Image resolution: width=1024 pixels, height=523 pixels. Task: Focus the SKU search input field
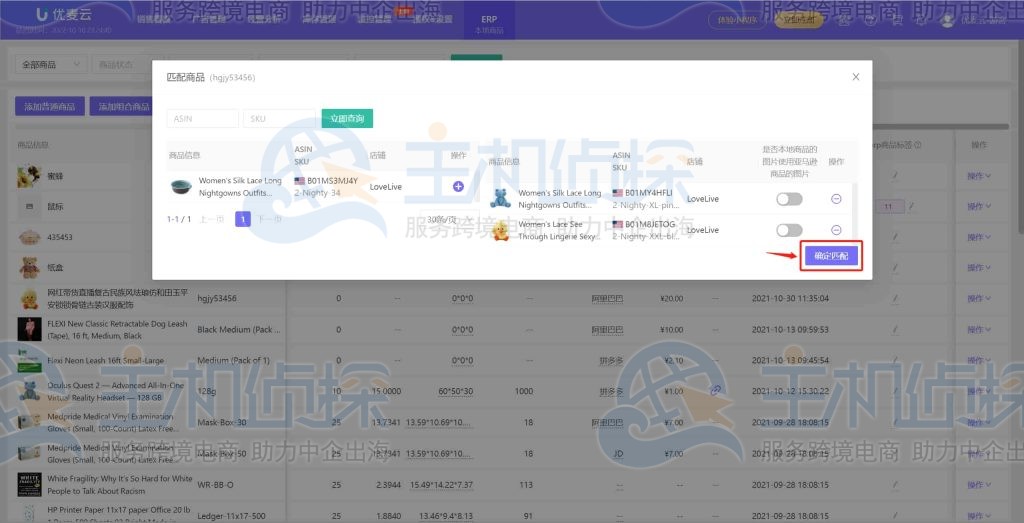tap(278, 119)
